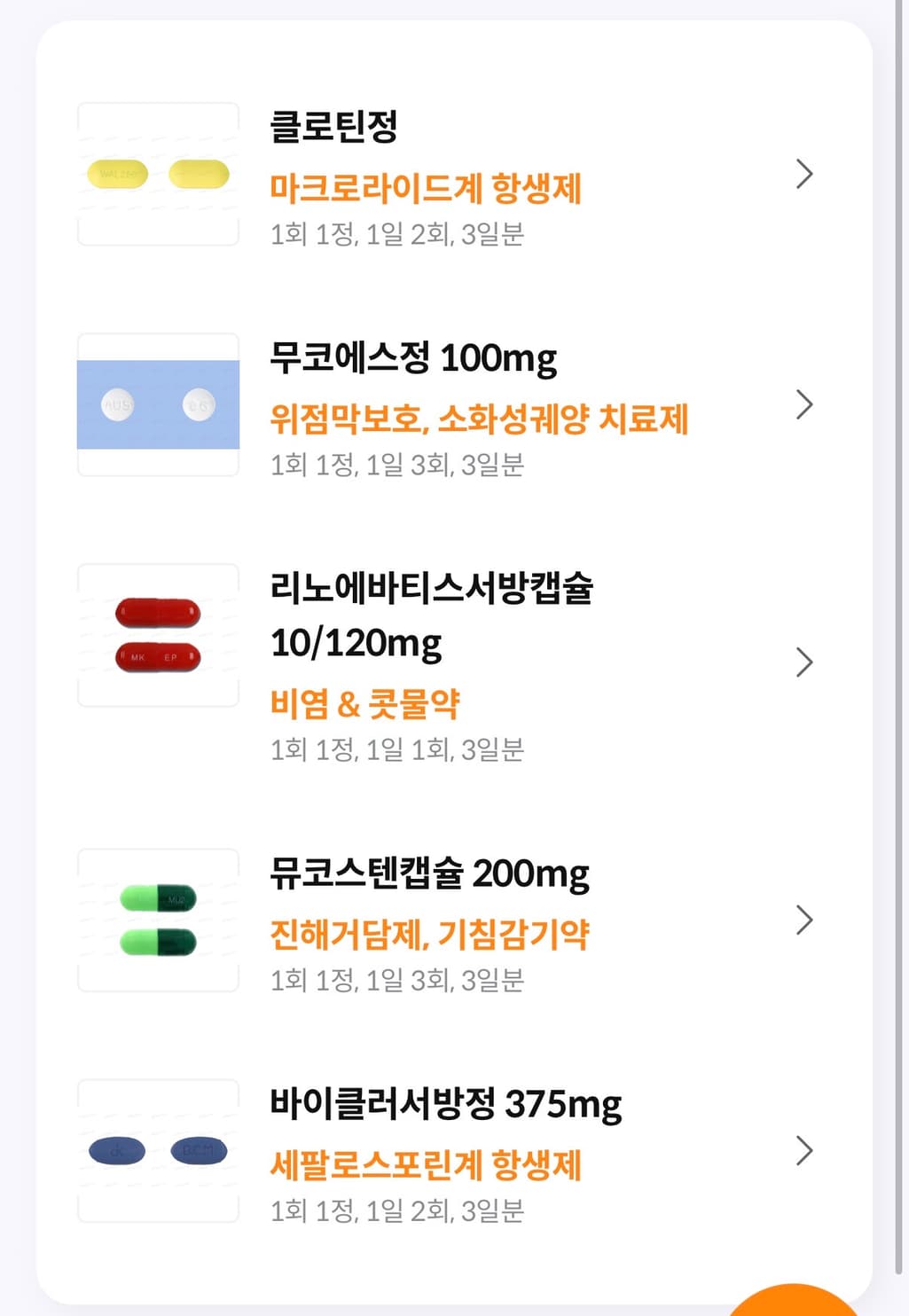
Task: Click the 마크로라이드계 항생제 category label
Action: [426, 189]
